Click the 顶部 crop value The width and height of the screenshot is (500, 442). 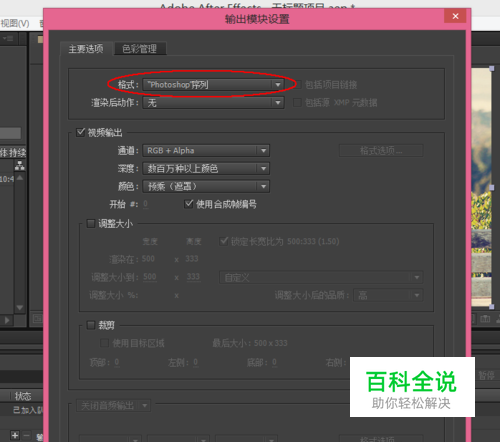coord(117,362)
